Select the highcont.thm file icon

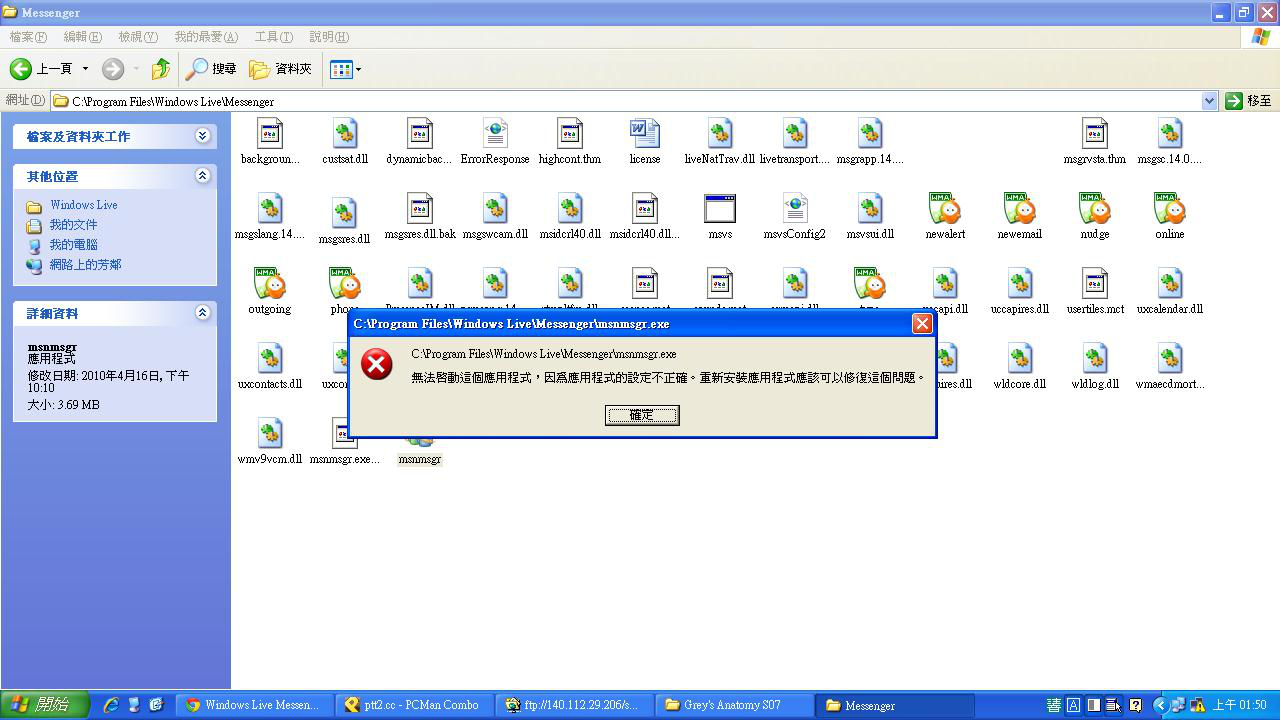570,133
